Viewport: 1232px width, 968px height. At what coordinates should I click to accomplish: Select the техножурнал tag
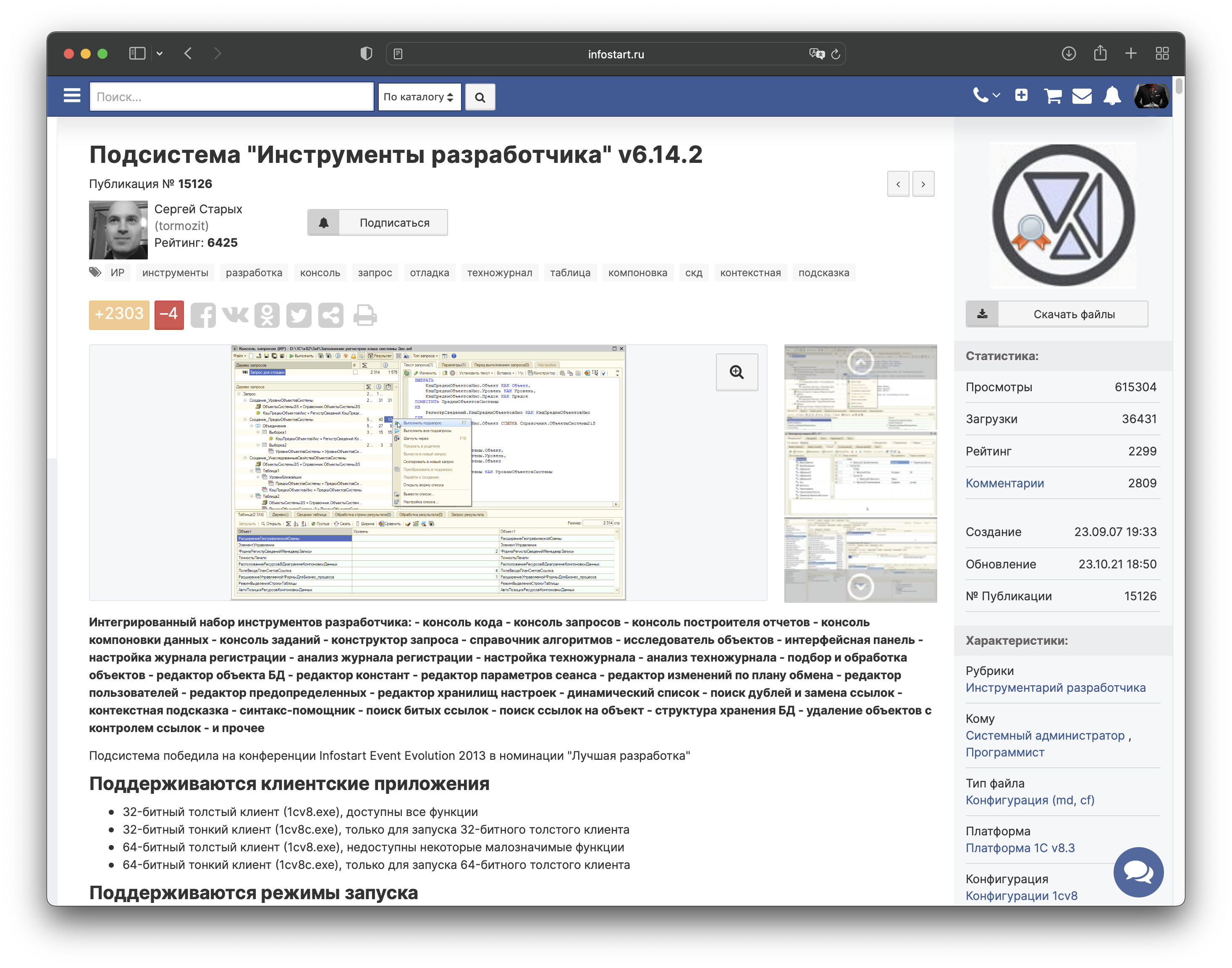499,272
